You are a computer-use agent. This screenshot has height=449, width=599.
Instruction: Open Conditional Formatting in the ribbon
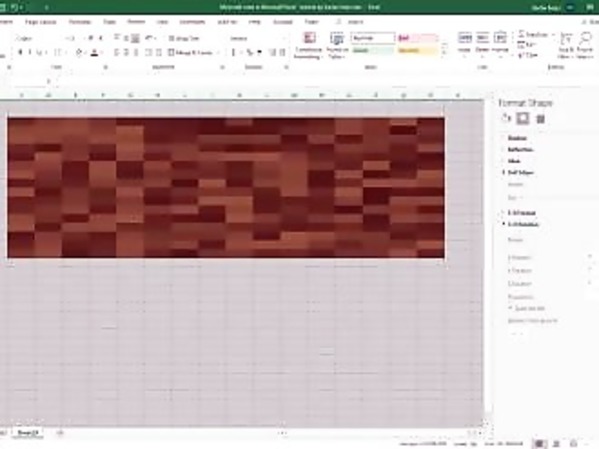point(308,45)
